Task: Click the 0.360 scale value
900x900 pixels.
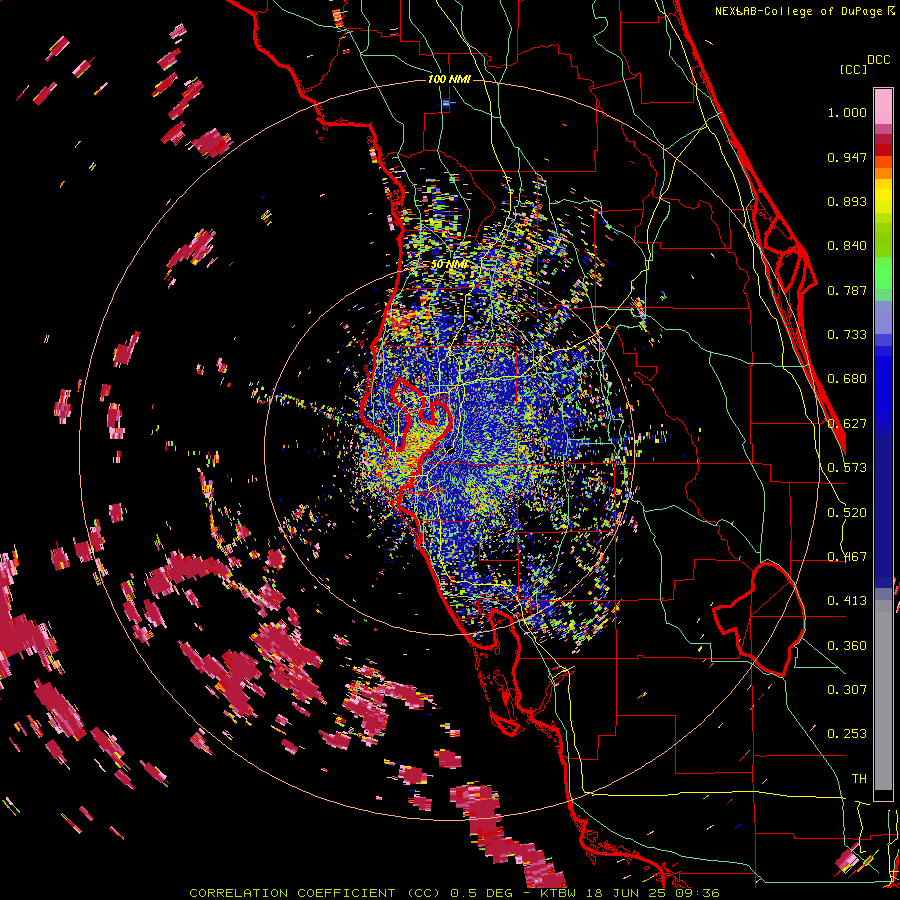Action: click(x=847, y=646)
